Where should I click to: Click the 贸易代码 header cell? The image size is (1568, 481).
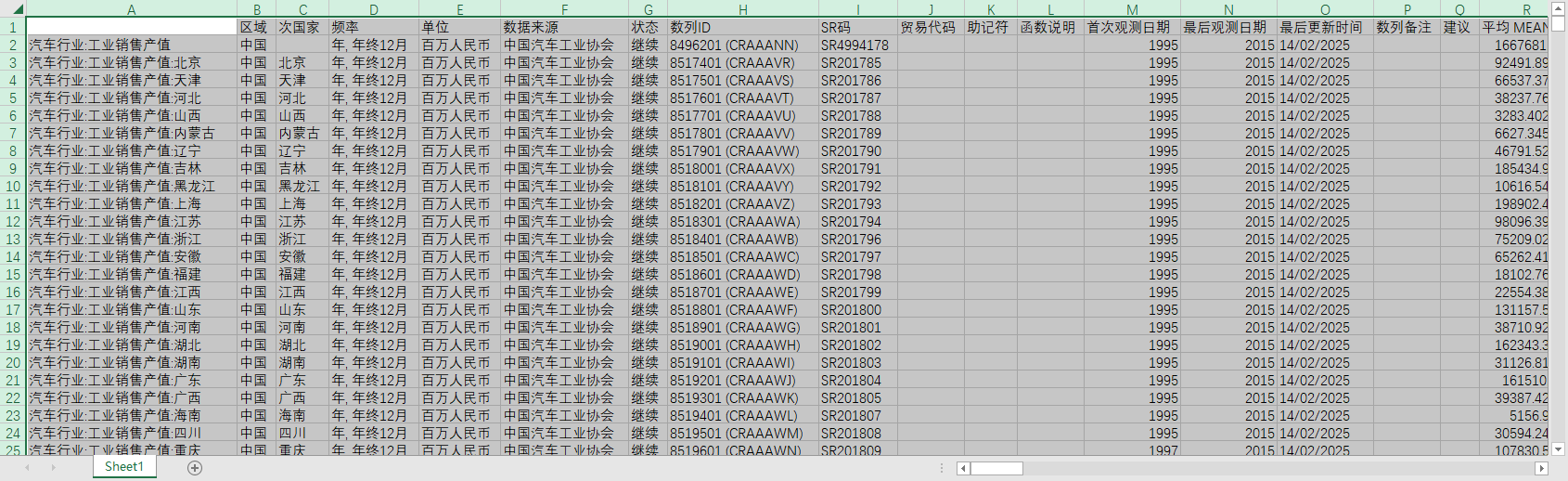tap(931, 27)
